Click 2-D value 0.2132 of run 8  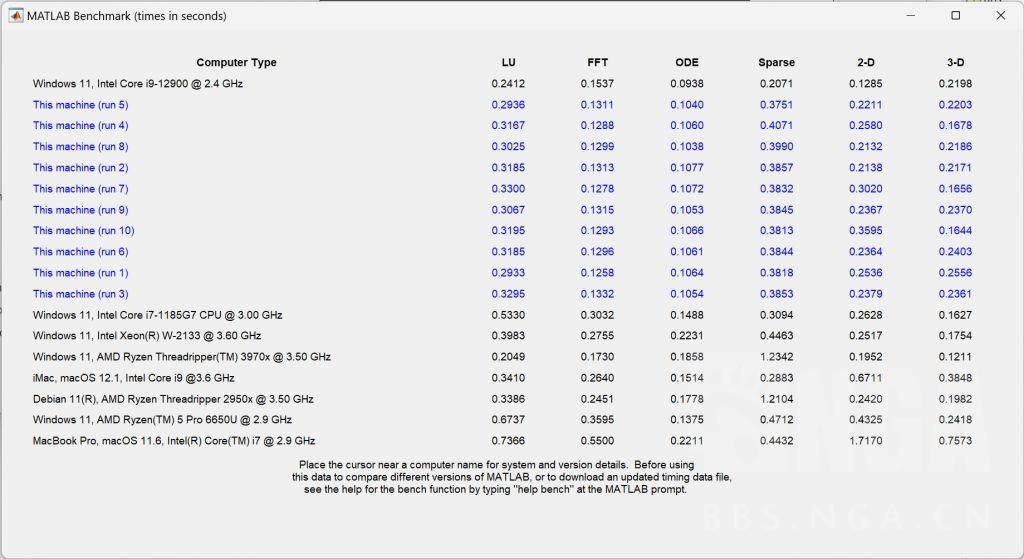tap(866, 147)
